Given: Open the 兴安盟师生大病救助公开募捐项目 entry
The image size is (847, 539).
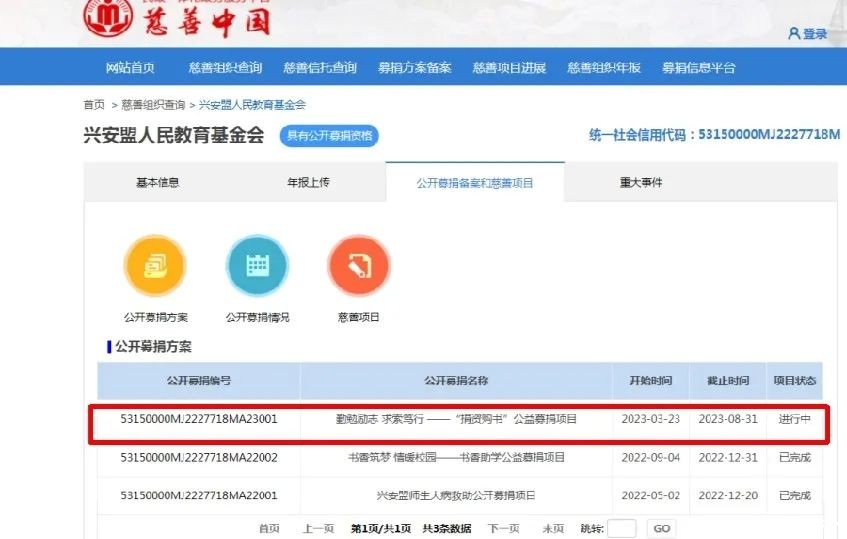Looking at the screenshot, I should (456, 495).
